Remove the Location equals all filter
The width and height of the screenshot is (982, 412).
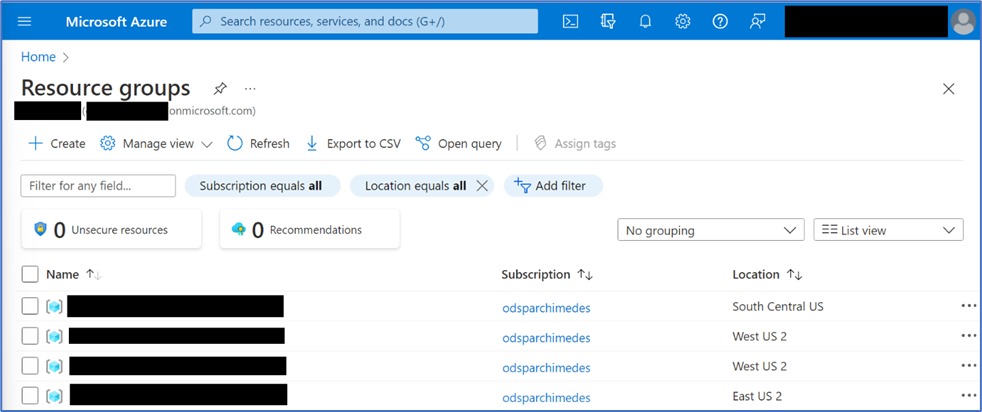point(482,185)
